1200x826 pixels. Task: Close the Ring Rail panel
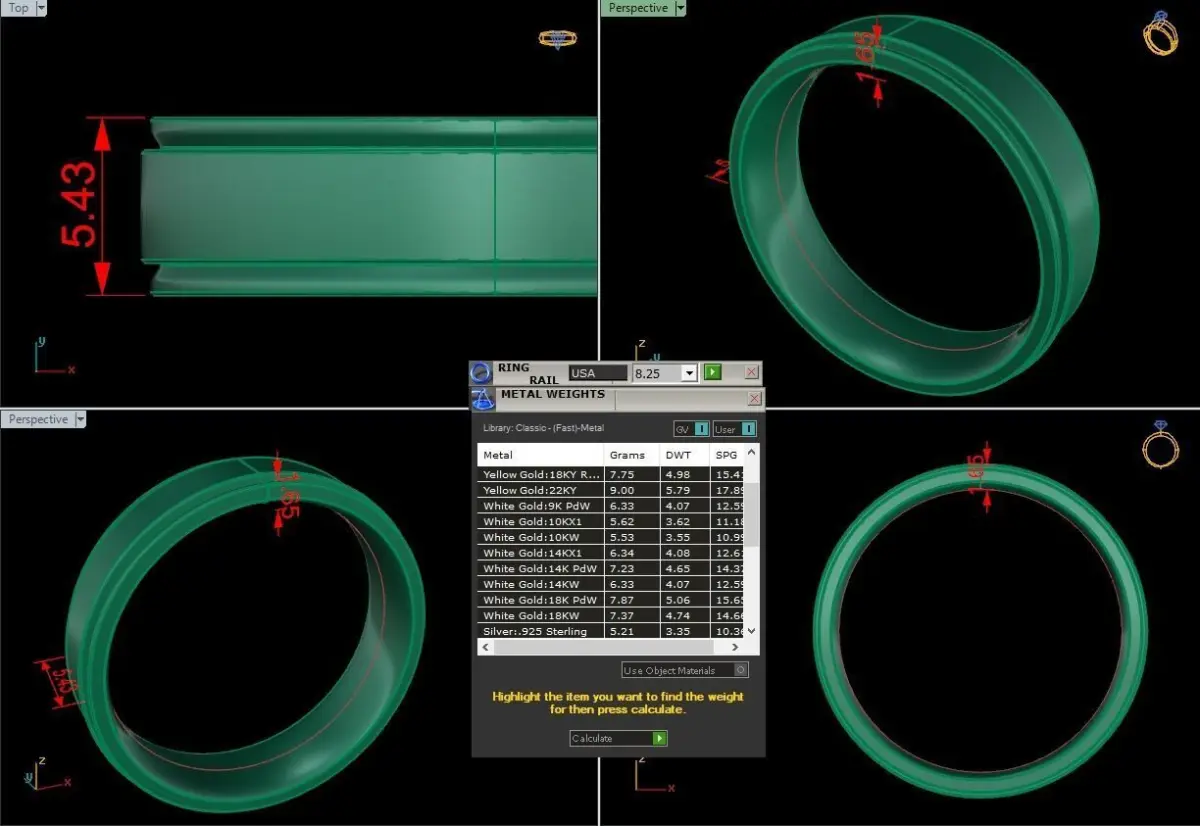(752, 373)
